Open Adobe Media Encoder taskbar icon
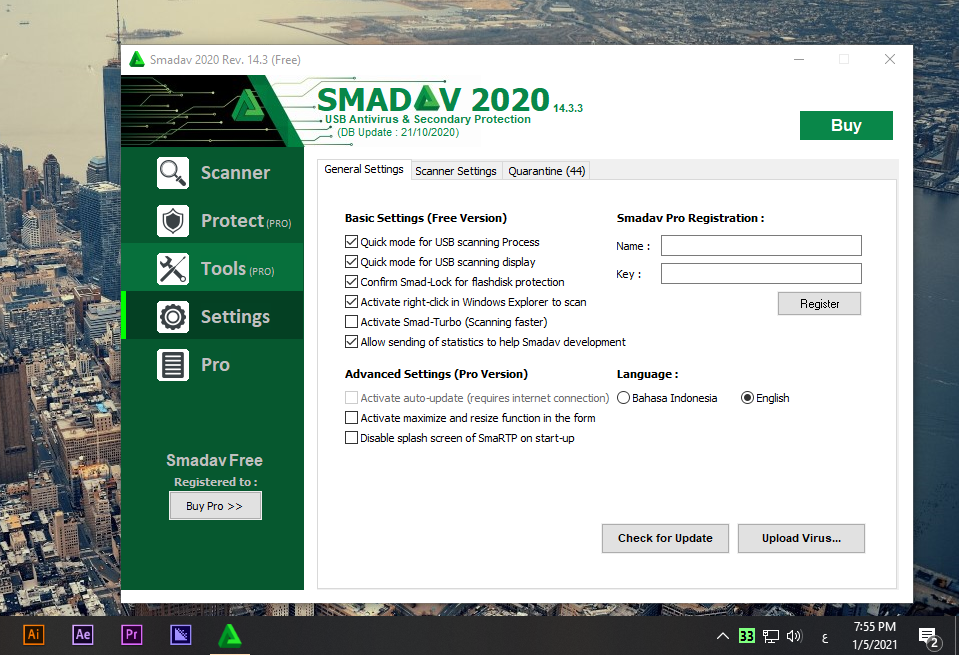The width and height of the screenshot is (959, 655). tap(180, 634)
